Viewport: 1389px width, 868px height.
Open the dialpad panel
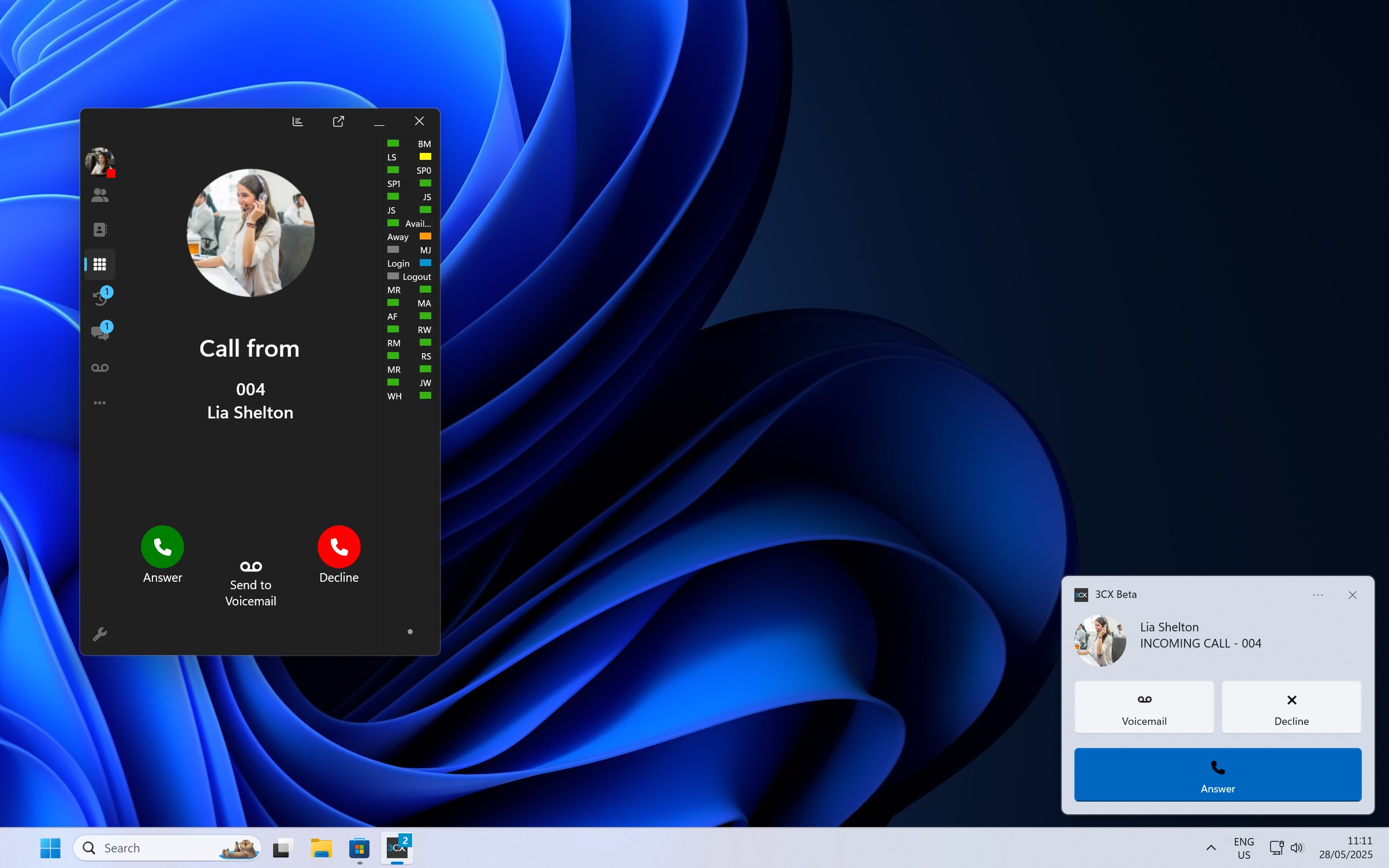point(100,264)
